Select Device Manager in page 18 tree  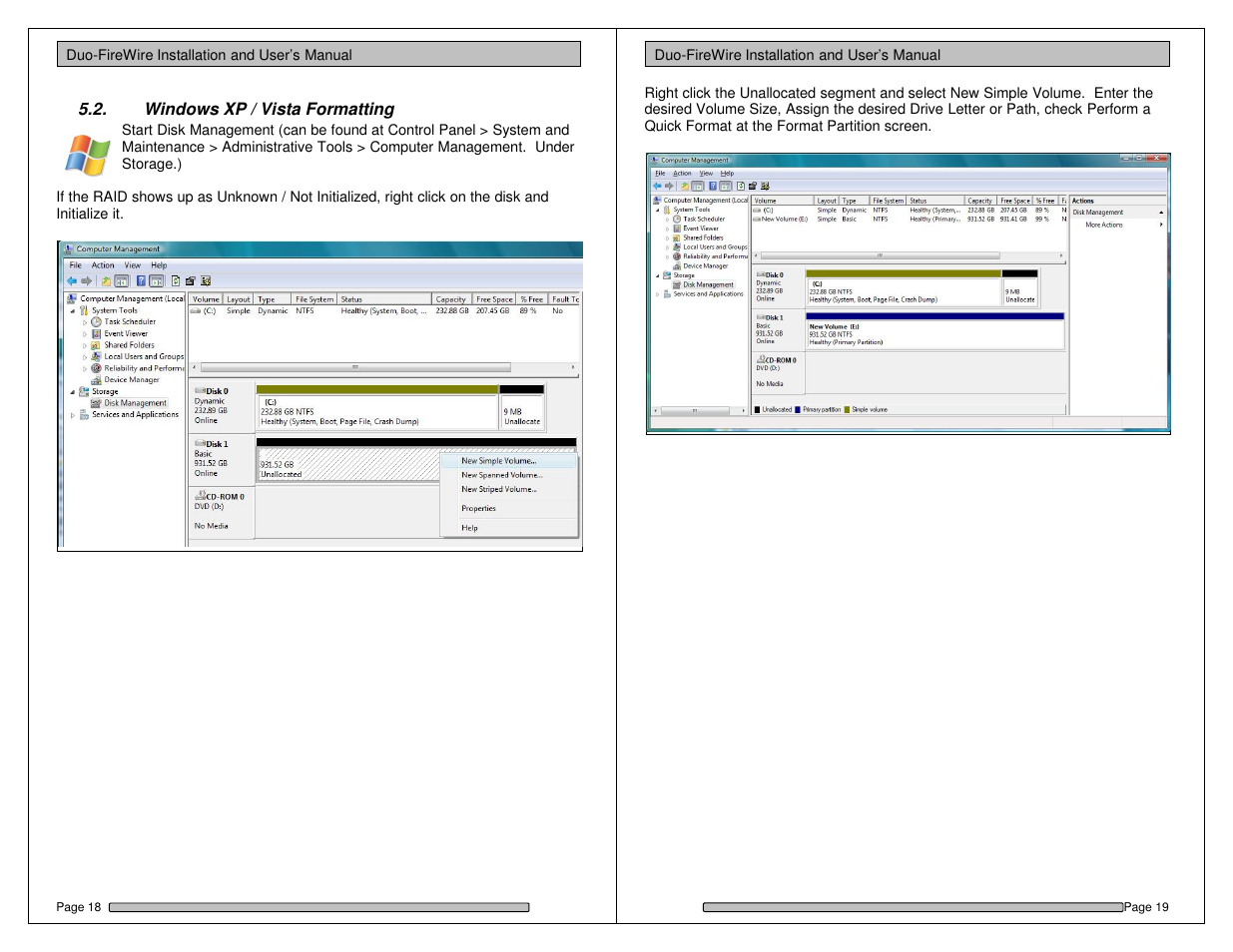(x=132, y=380)
